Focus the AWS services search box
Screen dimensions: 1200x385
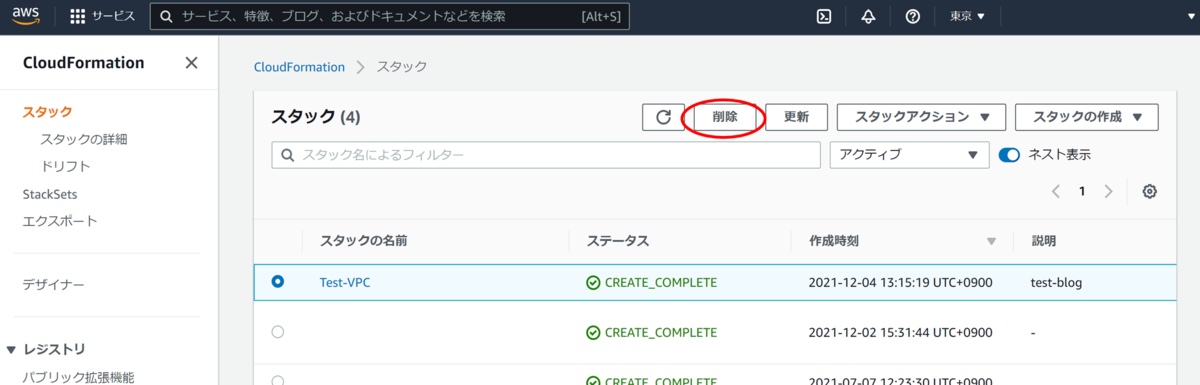point(390,16)
